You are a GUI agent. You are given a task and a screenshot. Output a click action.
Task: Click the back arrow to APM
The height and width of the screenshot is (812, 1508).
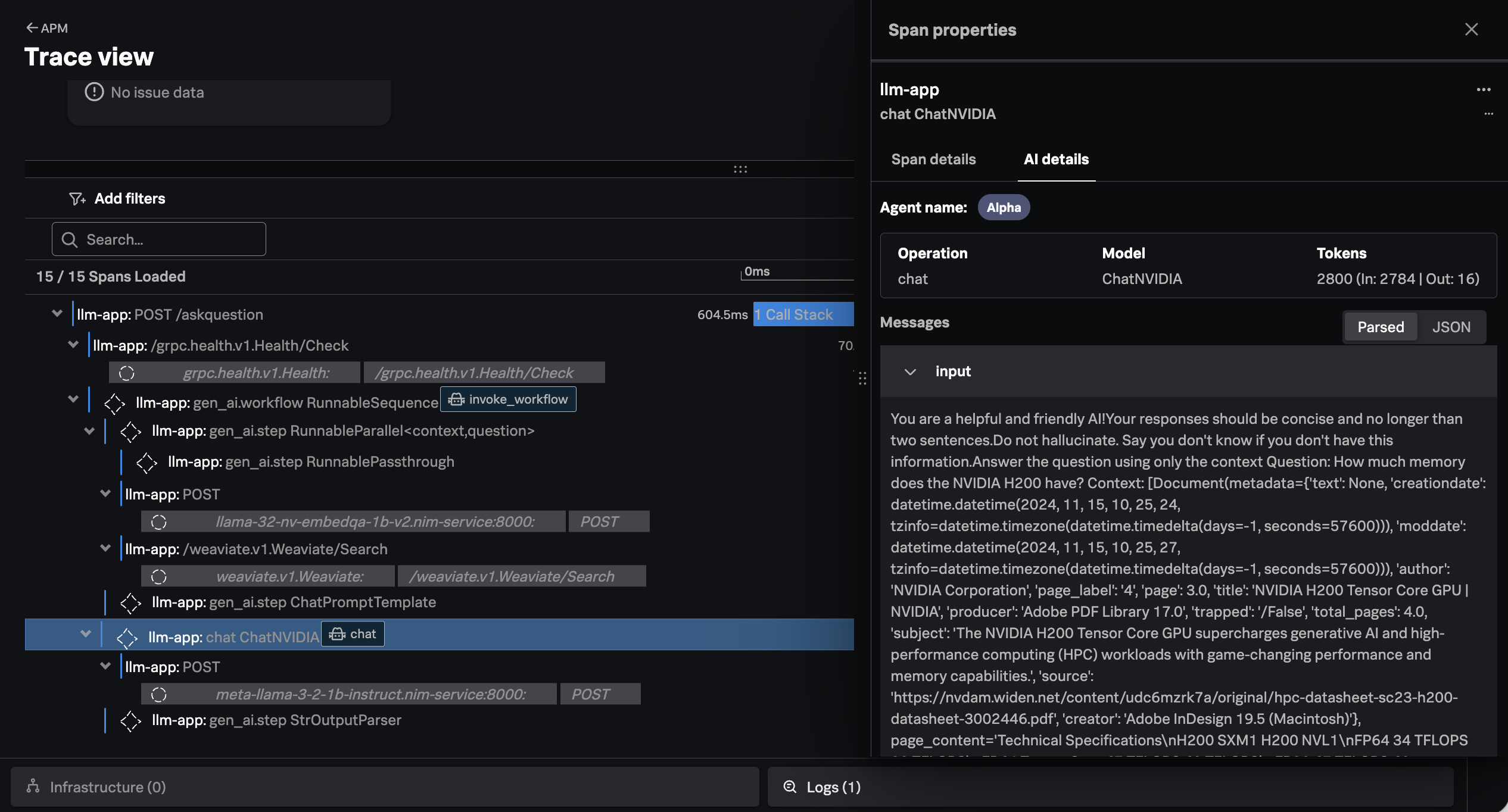32,28
